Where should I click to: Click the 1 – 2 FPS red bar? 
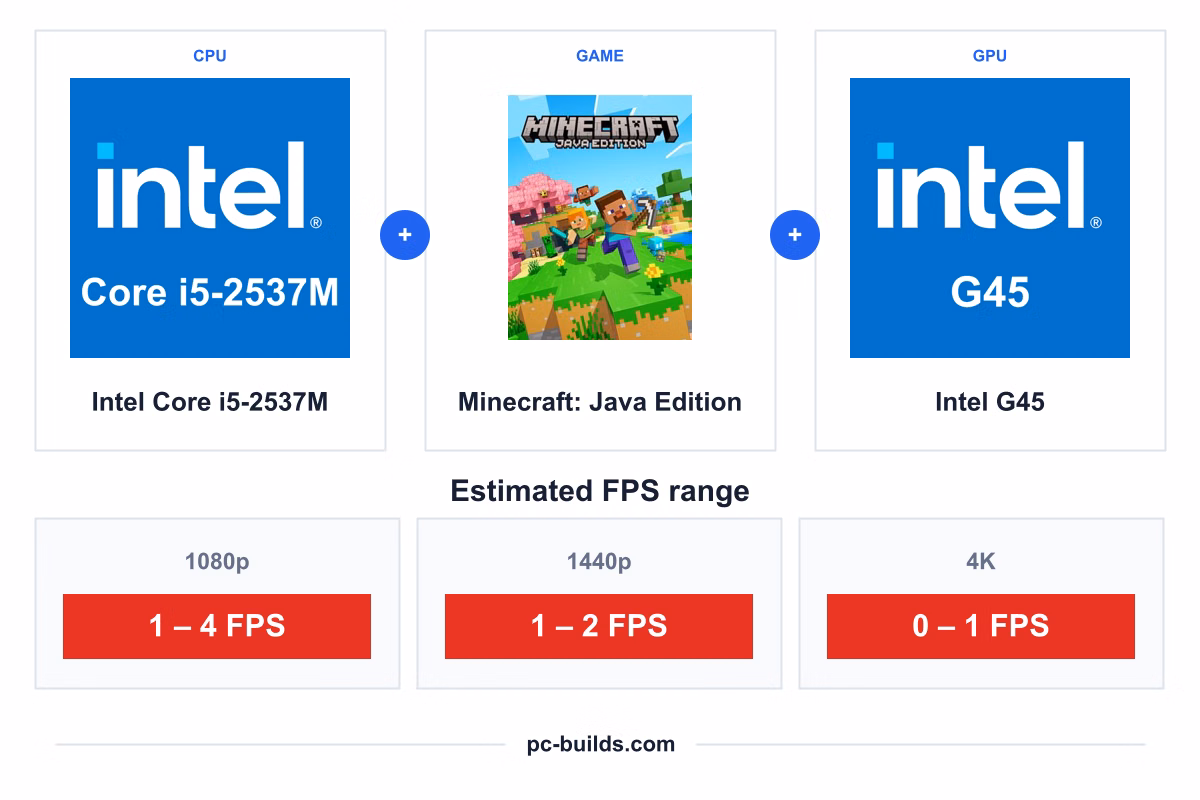click(x=599, y=626)
